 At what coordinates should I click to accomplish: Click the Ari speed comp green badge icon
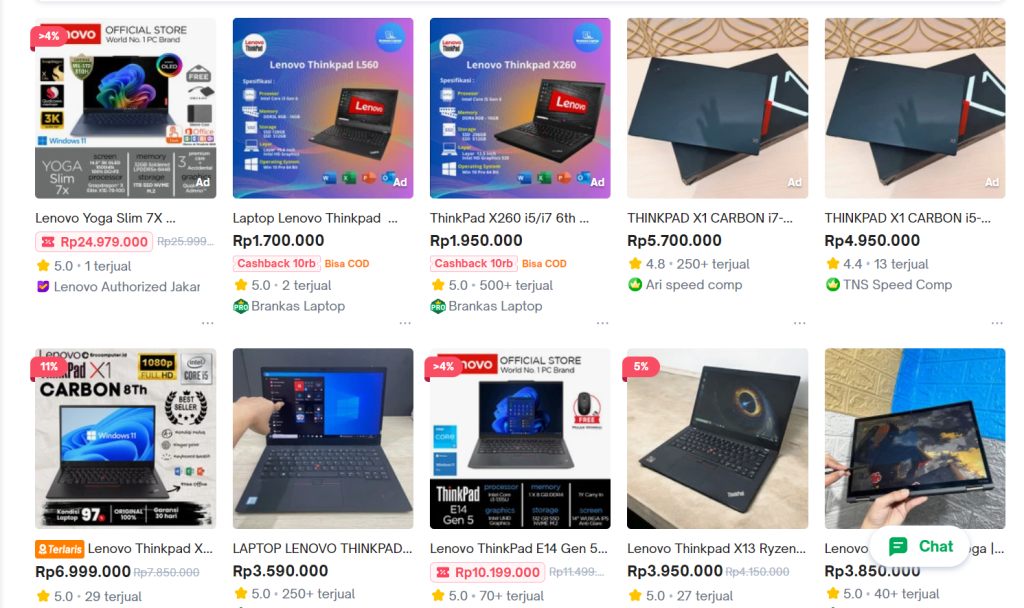[635, 285]
